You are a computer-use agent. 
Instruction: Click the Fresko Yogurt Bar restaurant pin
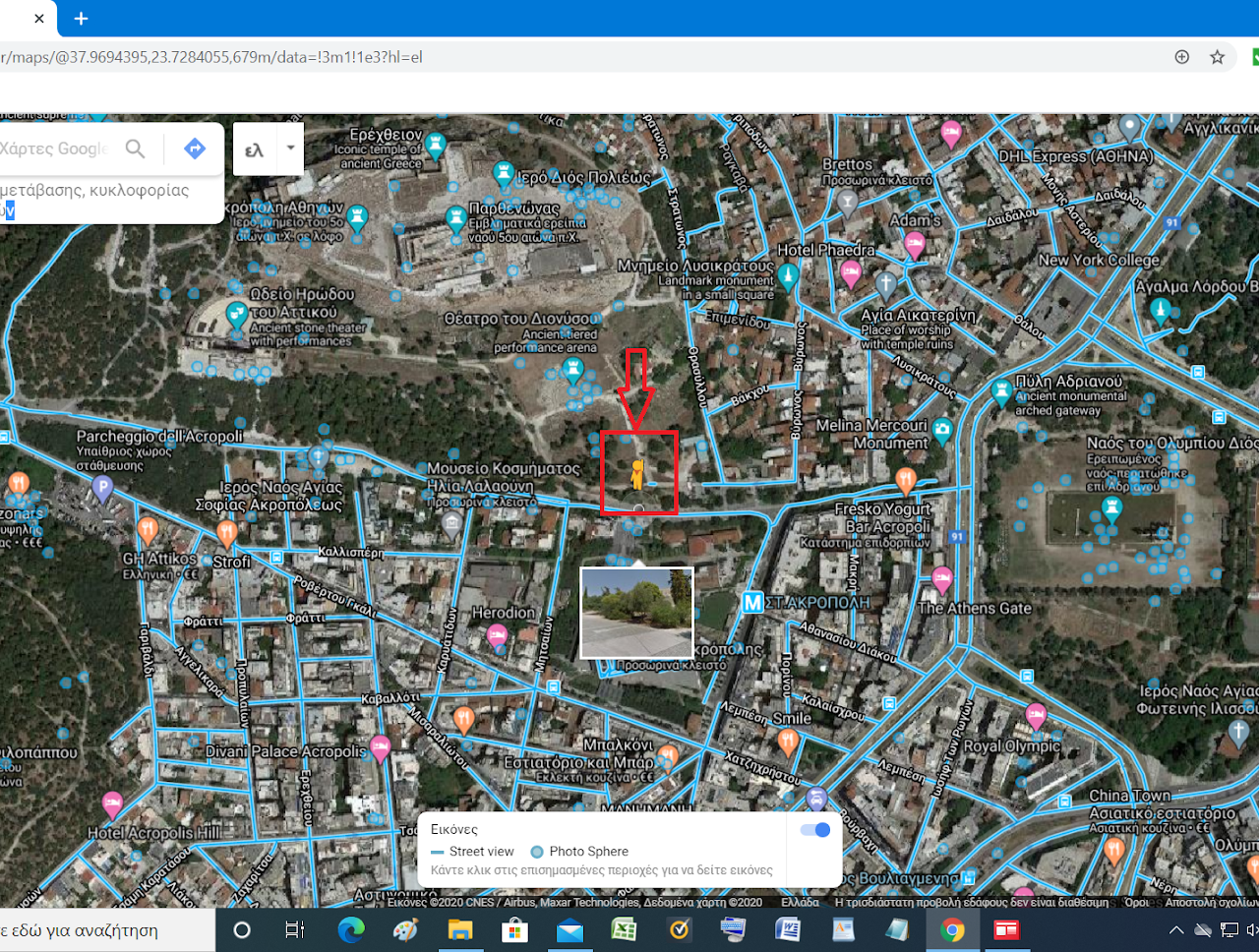(x=906, y=480)
